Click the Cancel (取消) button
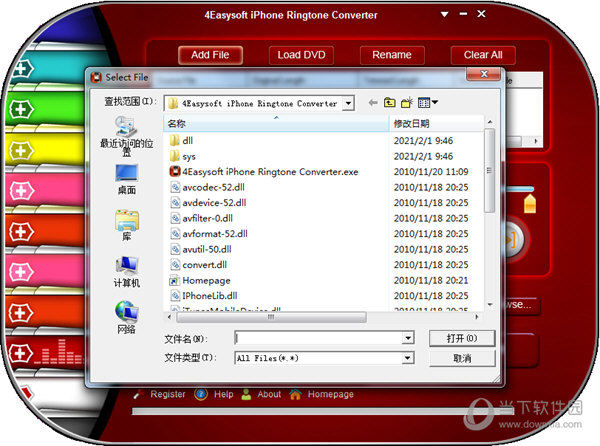This screenshot has height=446, width=600. pos(462,358)
